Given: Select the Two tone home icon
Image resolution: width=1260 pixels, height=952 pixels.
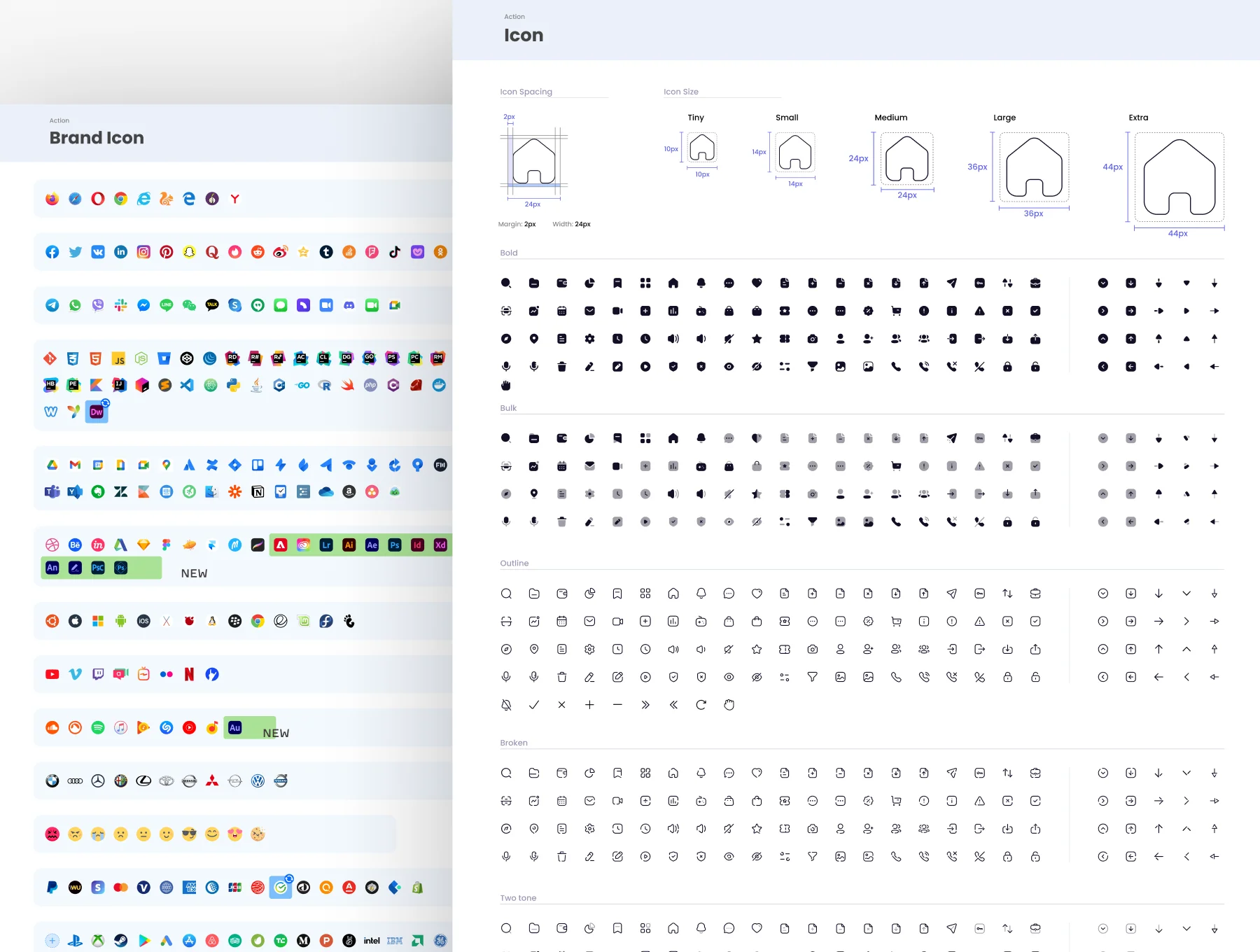Looking at the screenshot, I should click(673, 928).
